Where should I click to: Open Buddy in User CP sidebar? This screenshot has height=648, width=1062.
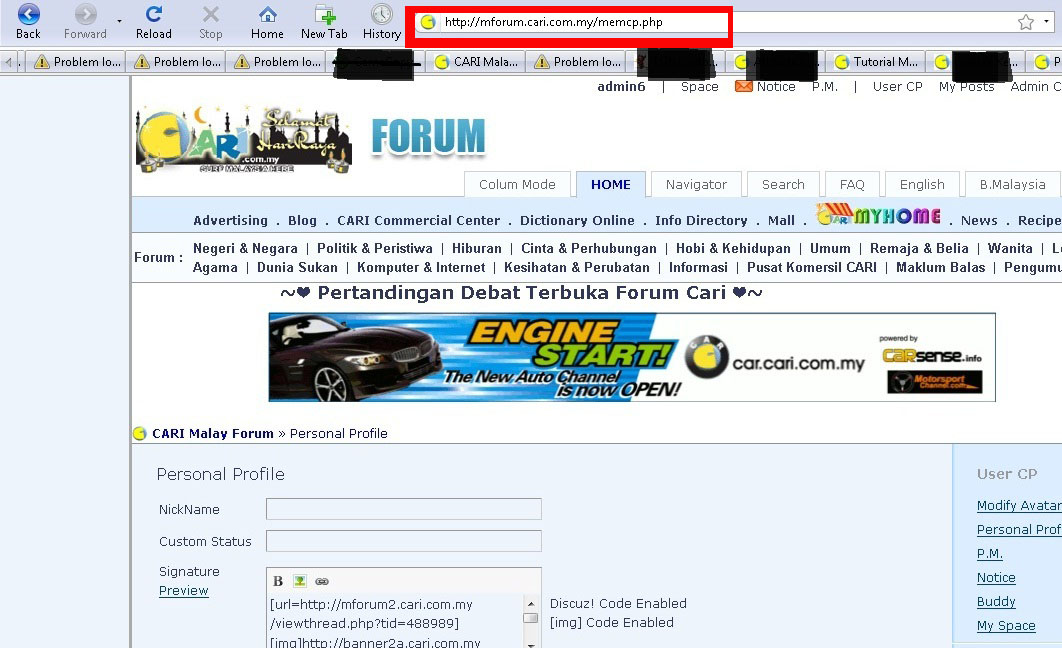(996, 601)
